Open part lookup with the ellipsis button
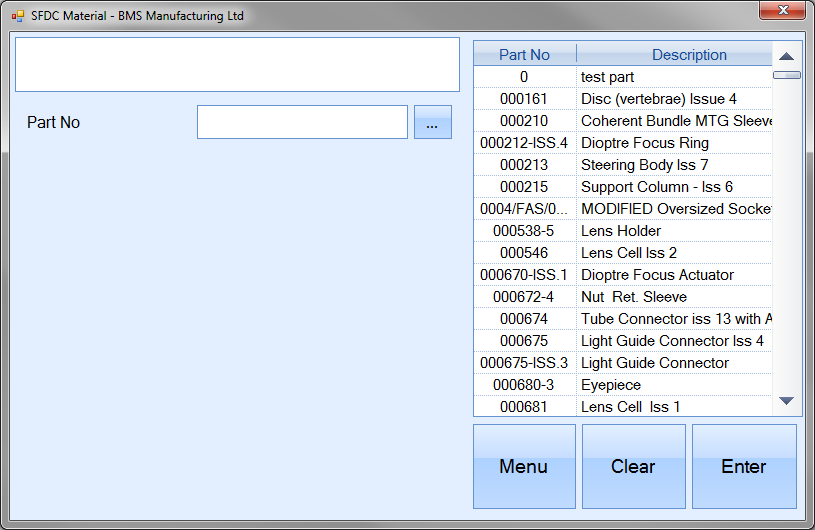This screenshot has height=530, width=815. [432, 122]
